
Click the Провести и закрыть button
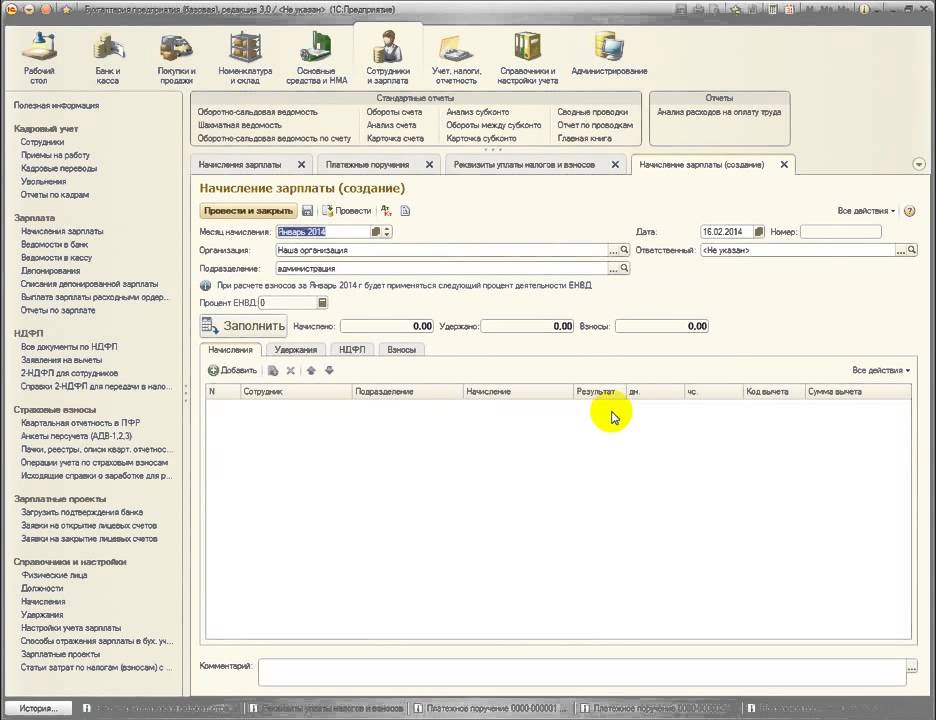click(x=248, y=211)
